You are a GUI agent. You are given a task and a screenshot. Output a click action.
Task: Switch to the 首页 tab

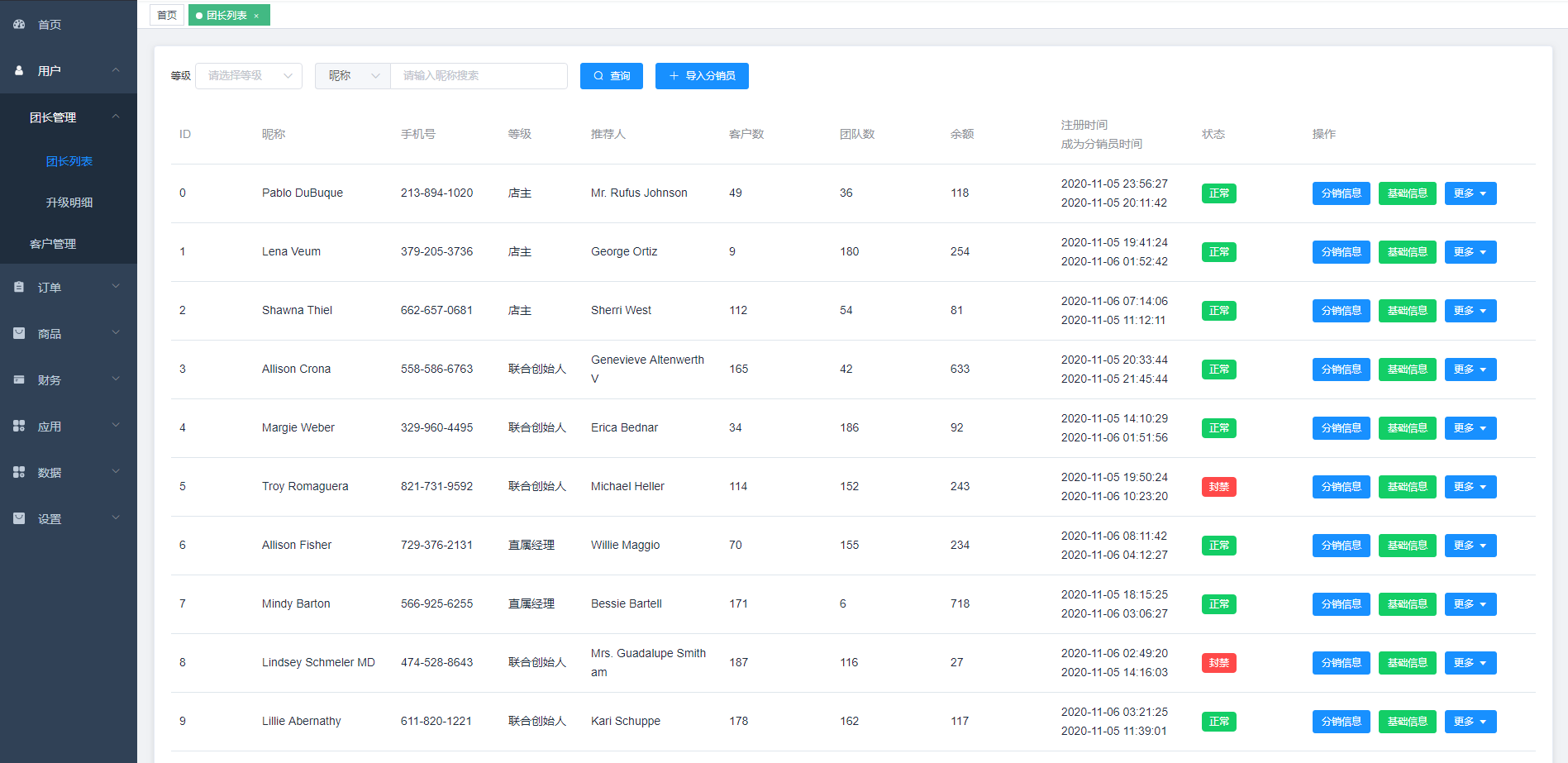click(167, 16)
